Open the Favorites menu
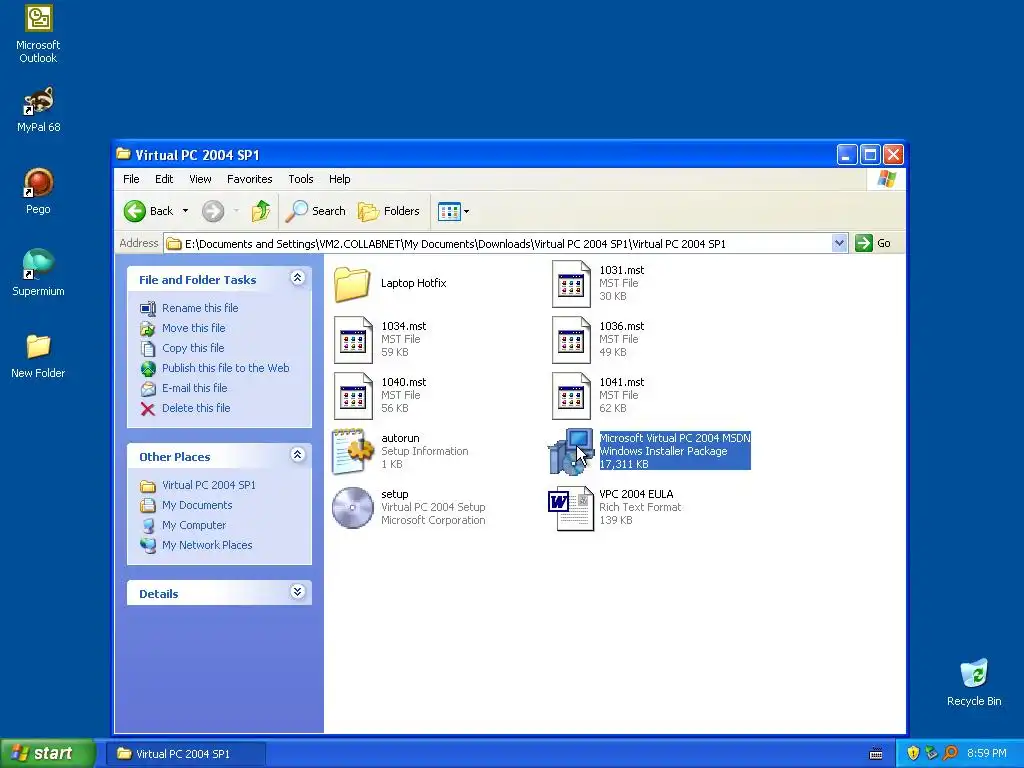The width and height of the screenshot is (1024, 768). point(249,179)
